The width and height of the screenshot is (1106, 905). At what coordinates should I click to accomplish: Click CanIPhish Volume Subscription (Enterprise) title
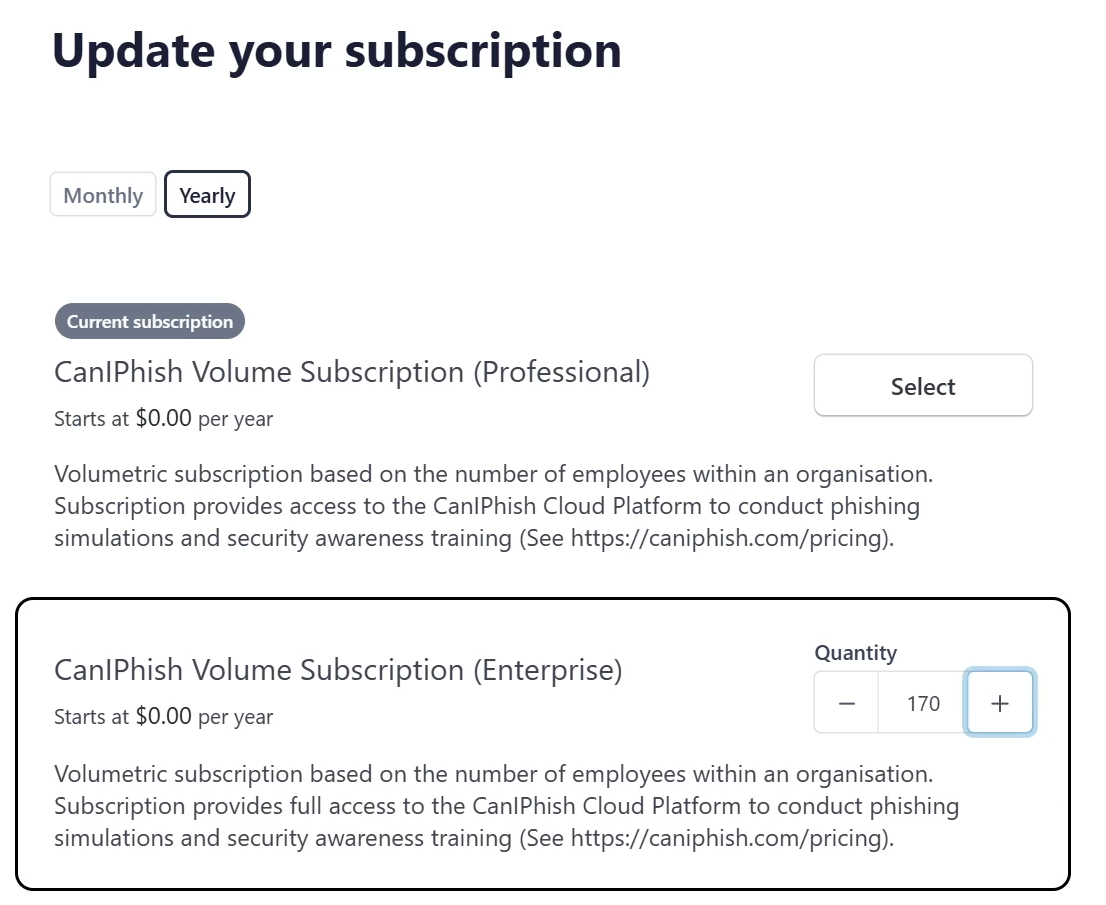point(338,670)
